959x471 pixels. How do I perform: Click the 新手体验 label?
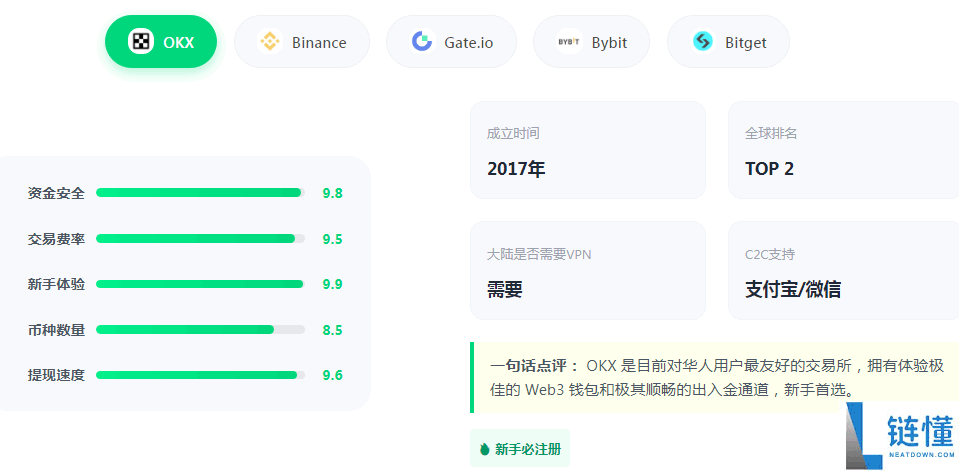[56, 284]
